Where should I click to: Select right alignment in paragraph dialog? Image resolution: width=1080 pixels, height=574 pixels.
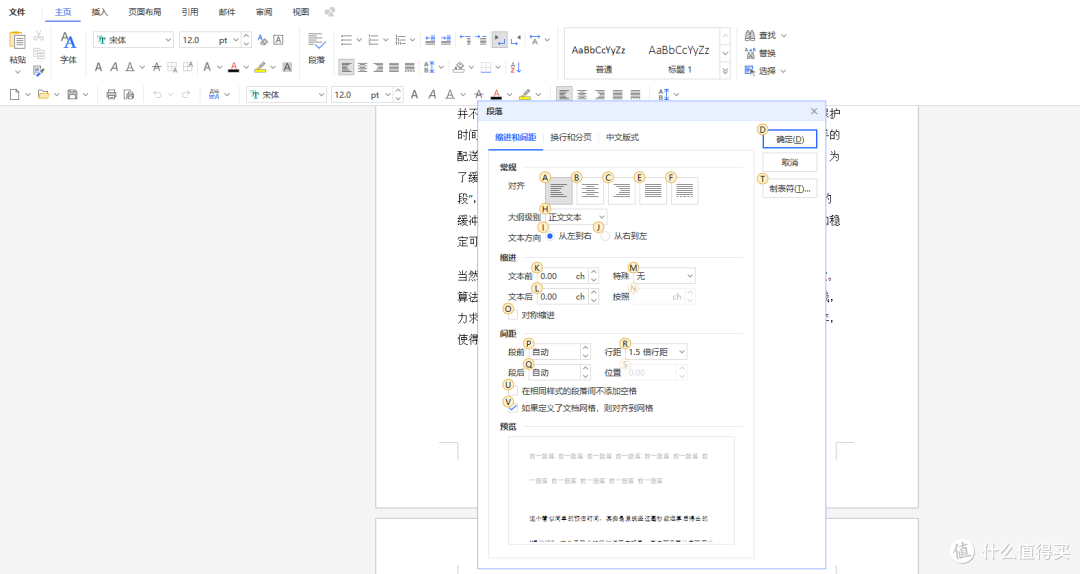[x=621, y=191]
